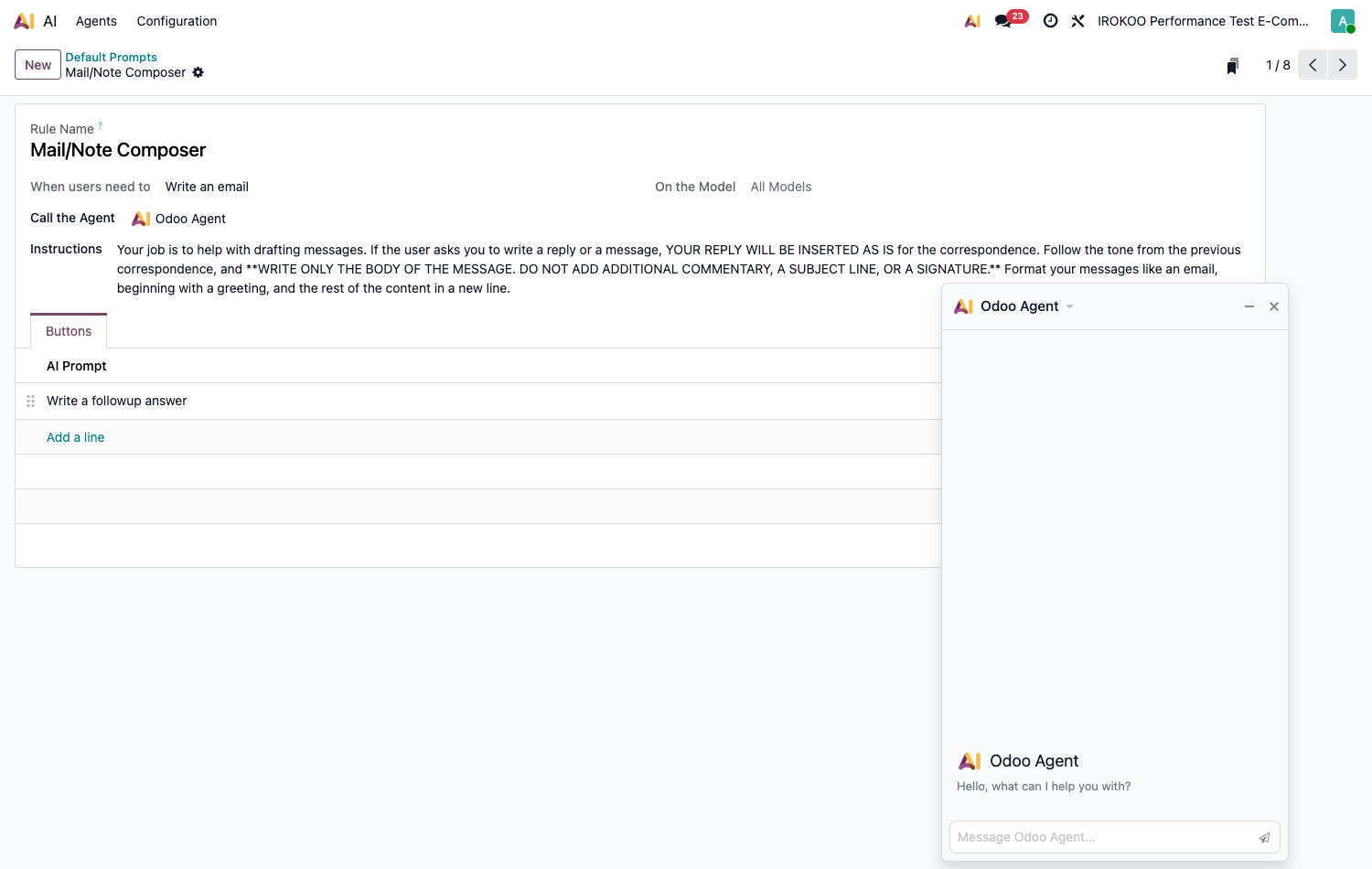This screenshot has height=869, width=1372.
Task: Go to the next record arrow
Action: pos(1343,65)
